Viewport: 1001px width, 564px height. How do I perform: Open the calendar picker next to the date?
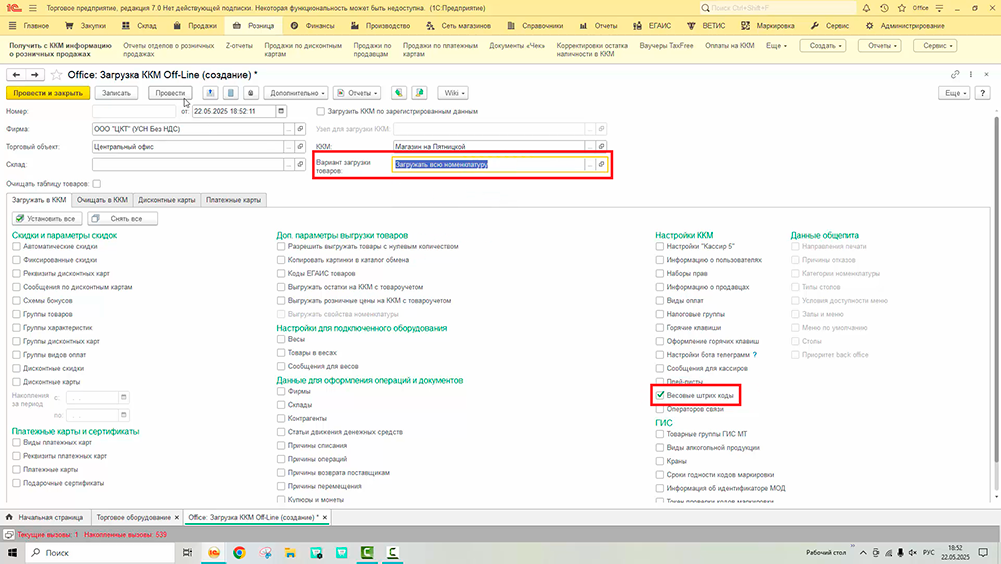pyautogui.click(x=281, y=111)
